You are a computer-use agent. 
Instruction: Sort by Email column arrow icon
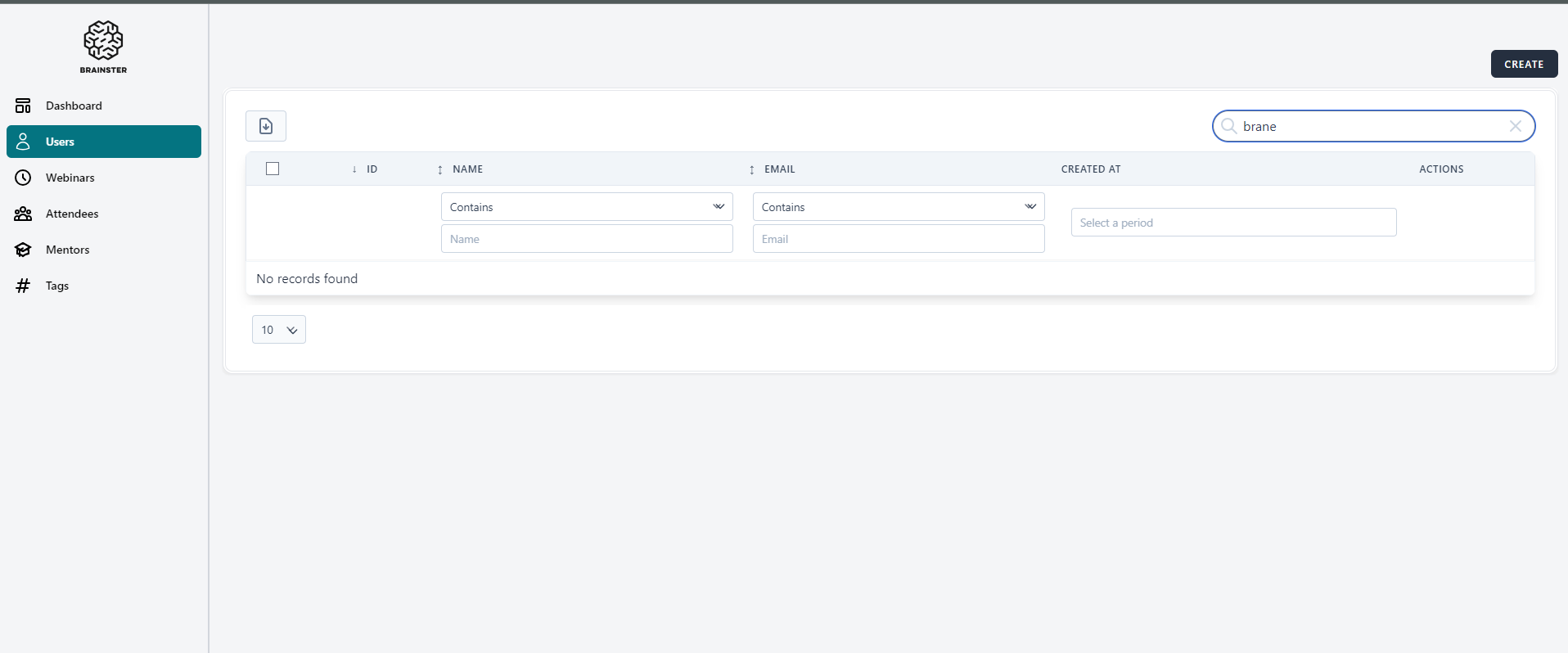pyautogui.click(x=752, y=169)
